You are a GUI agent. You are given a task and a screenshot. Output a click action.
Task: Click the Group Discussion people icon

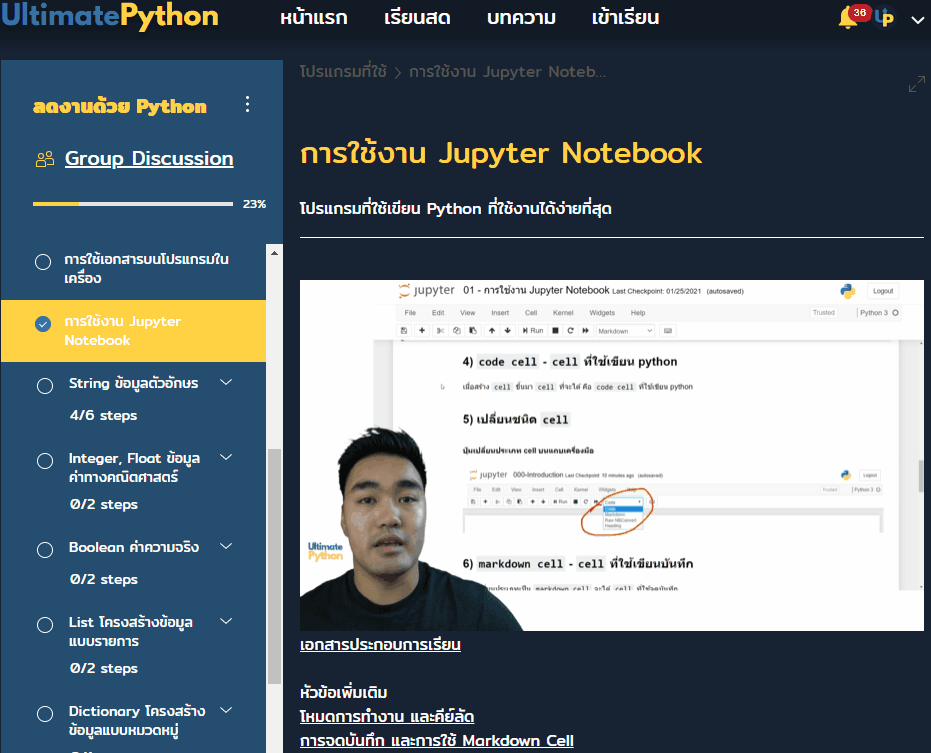45,159
